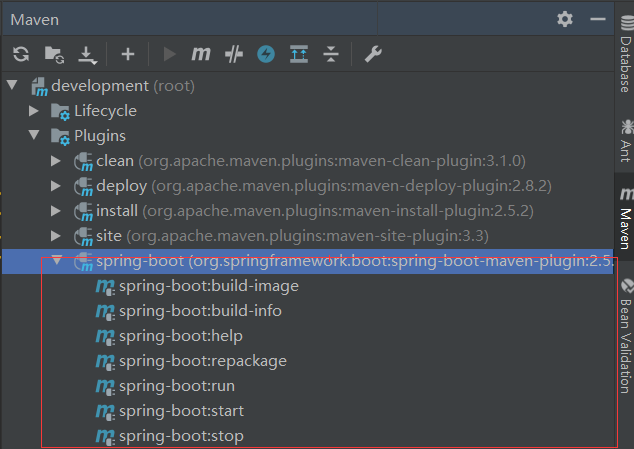Open Maven settings wrench icon
Image resolution: width=634 pixels, height=449 pixels.
(373, 54)
